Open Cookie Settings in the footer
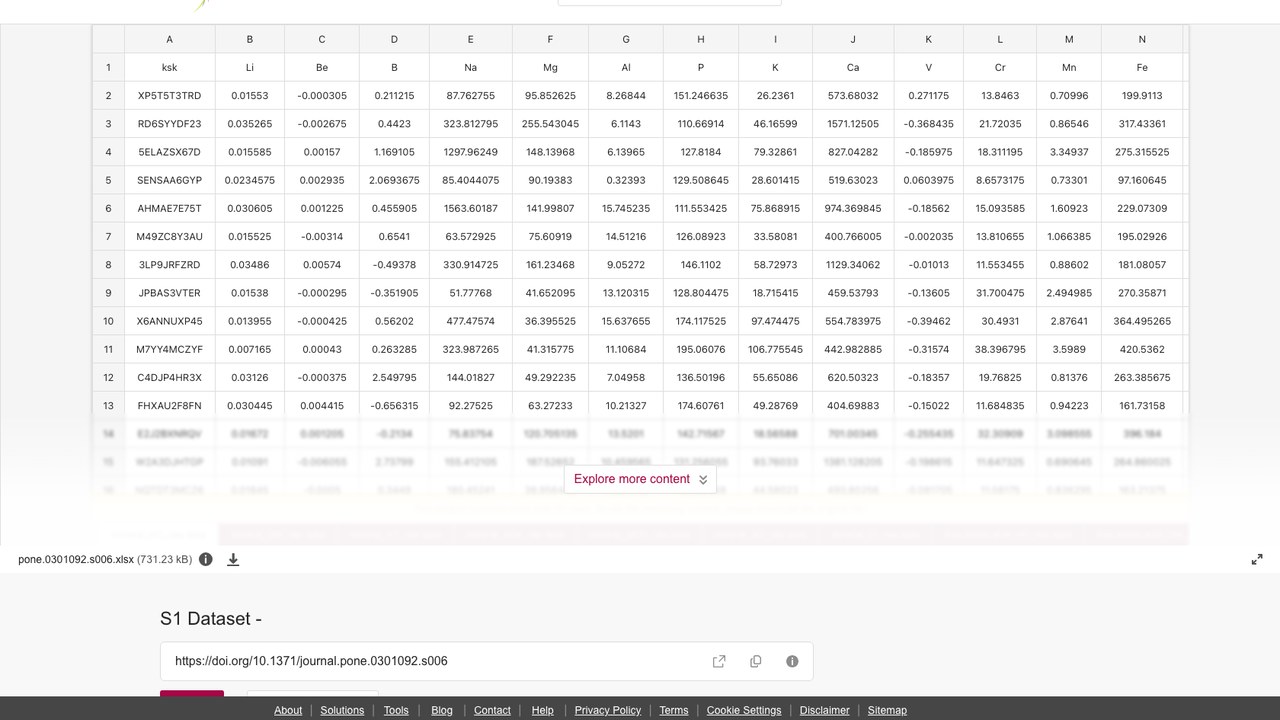Screen dimensions: 1280x720 [x=744, y=710]
